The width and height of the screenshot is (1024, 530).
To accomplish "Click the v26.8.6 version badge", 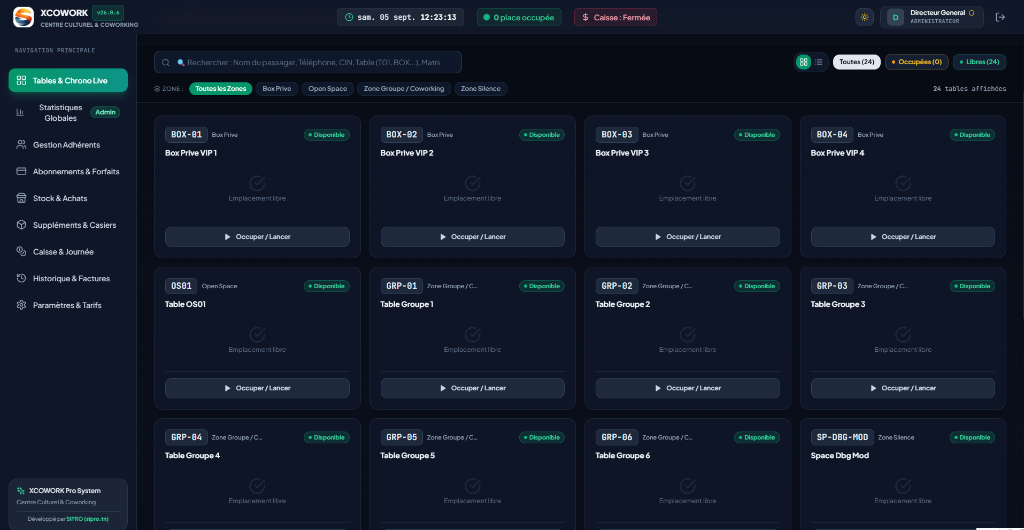I will [x=108, y=12].
